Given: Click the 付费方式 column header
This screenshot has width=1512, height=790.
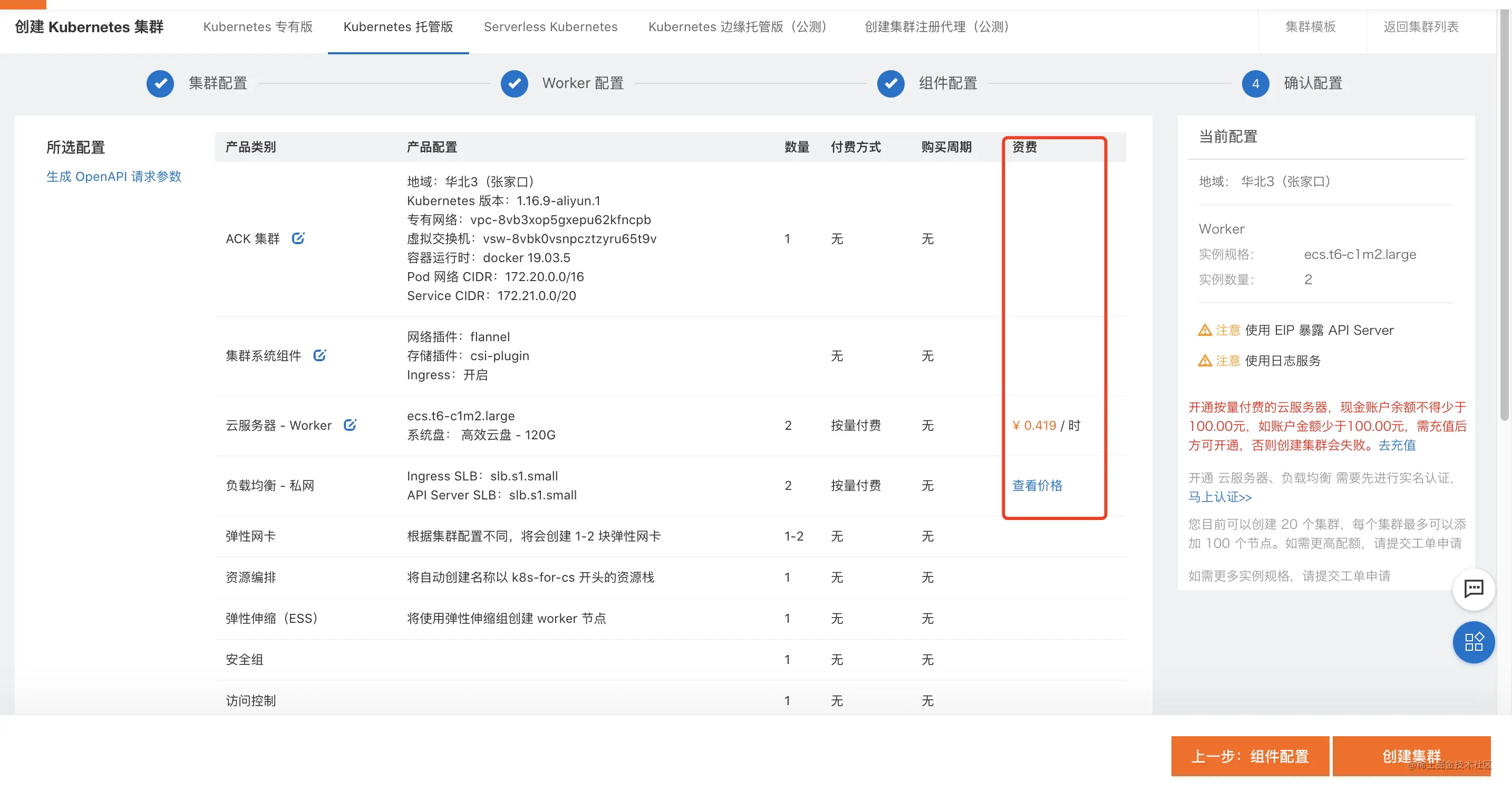Looking at the screenshot, I should point(856,147).
